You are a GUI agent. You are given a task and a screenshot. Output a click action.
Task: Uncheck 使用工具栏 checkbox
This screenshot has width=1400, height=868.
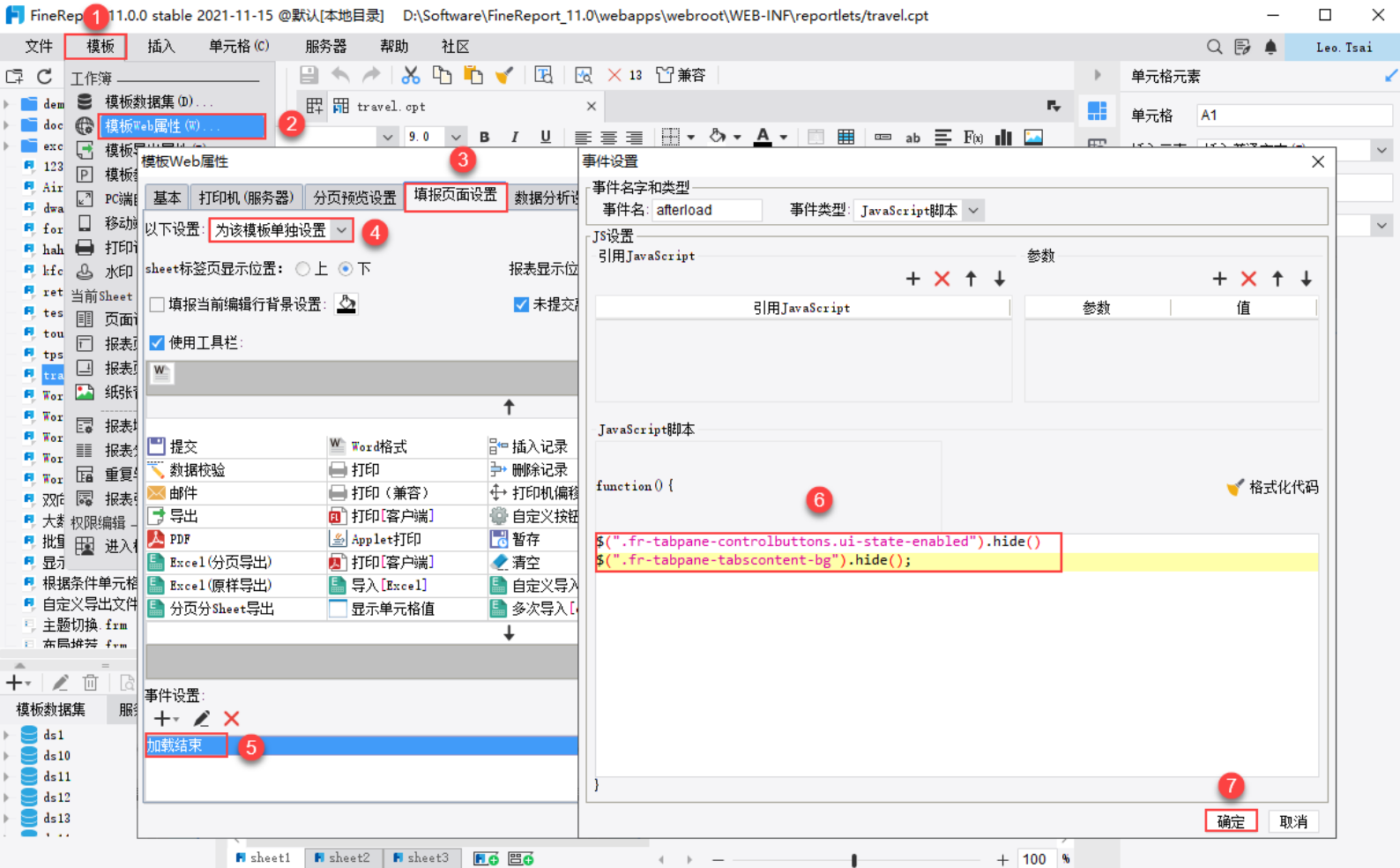pyautogui.click(x=157, y=342)
